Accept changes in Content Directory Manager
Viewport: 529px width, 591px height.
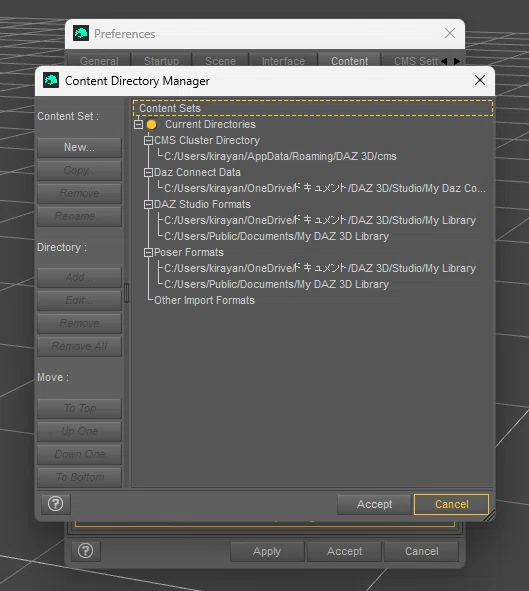(x=374, y=504)
